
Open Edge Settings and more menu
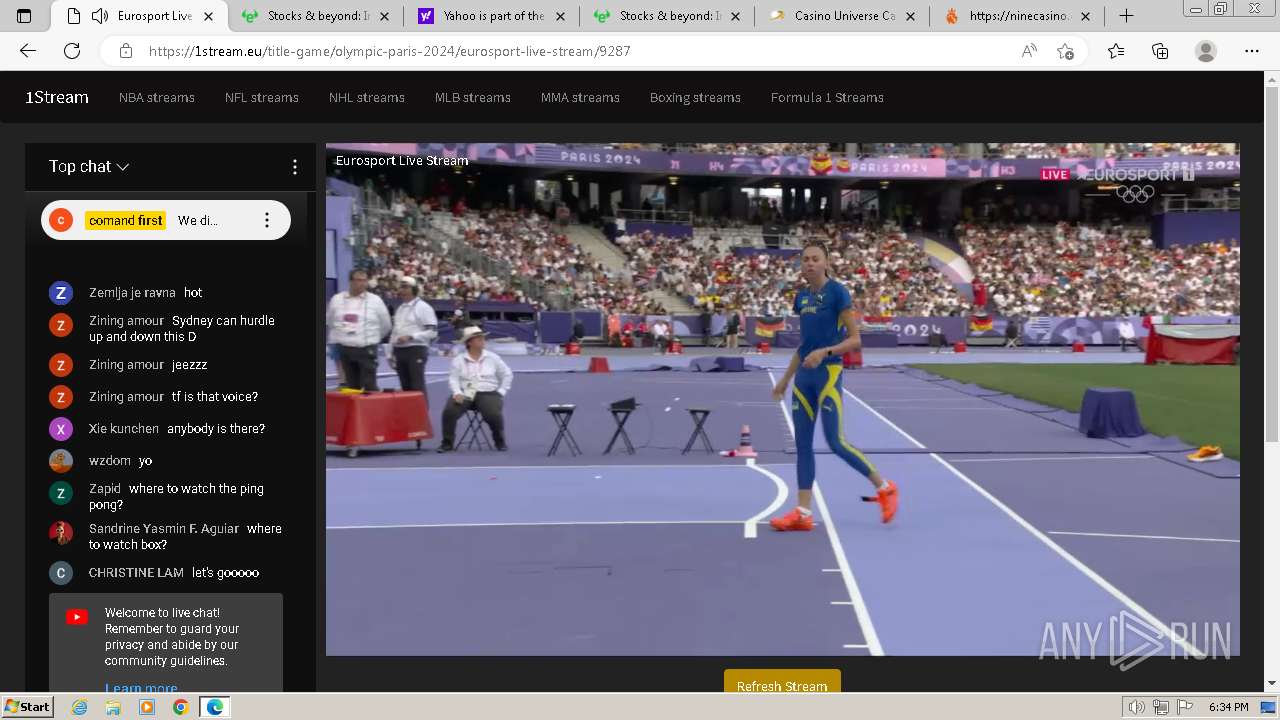[x=1252, y=51]
